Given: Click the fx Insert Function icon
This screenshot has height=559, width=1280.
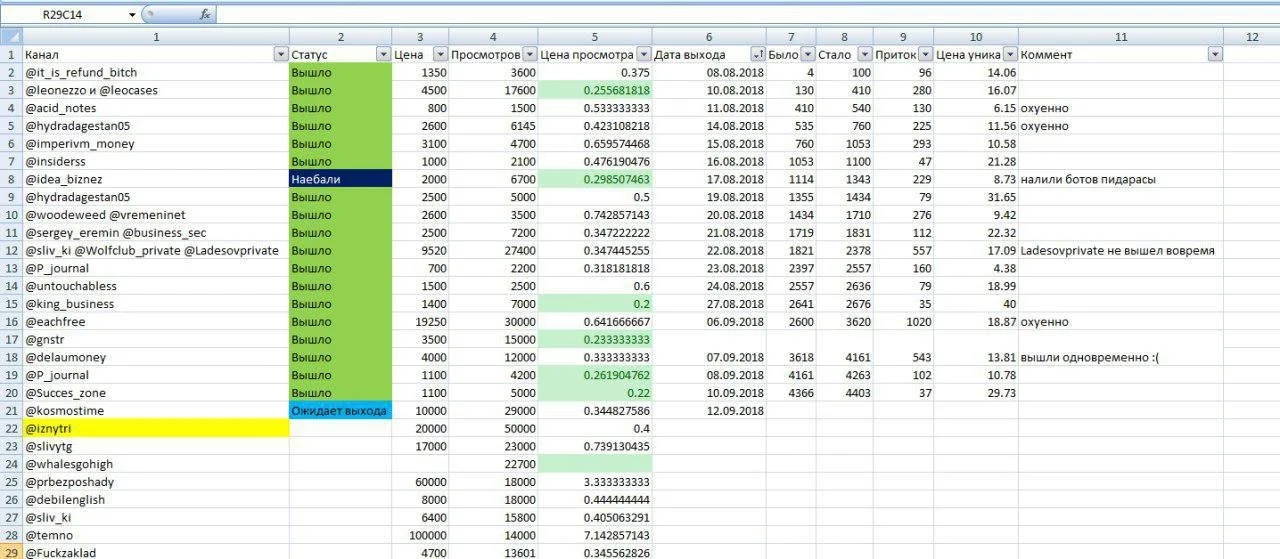Looking at the screenshot, I should pyautogui.click(x=205, y=15).
